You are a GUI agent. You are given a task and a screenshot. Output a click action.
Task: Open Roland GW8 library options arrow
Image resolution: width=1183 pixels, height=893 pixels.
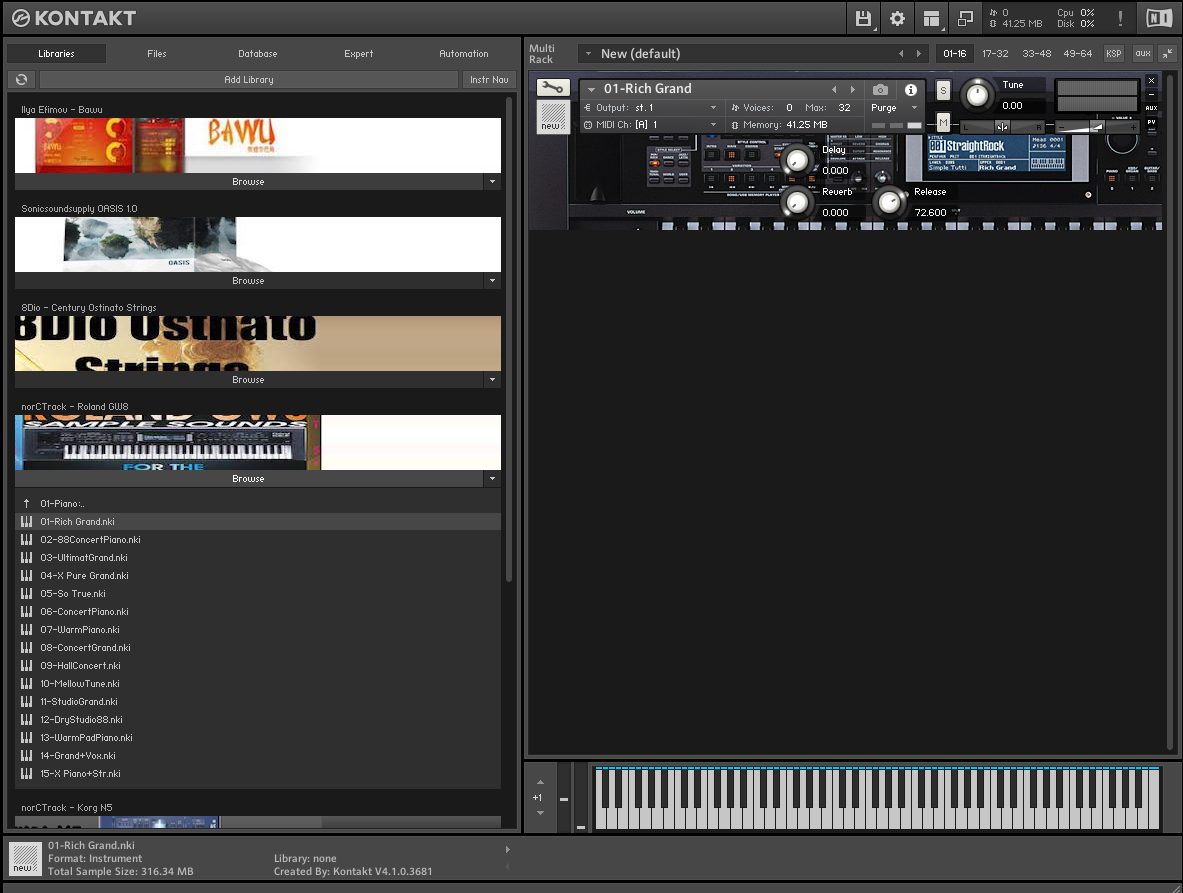pos(493,478)
